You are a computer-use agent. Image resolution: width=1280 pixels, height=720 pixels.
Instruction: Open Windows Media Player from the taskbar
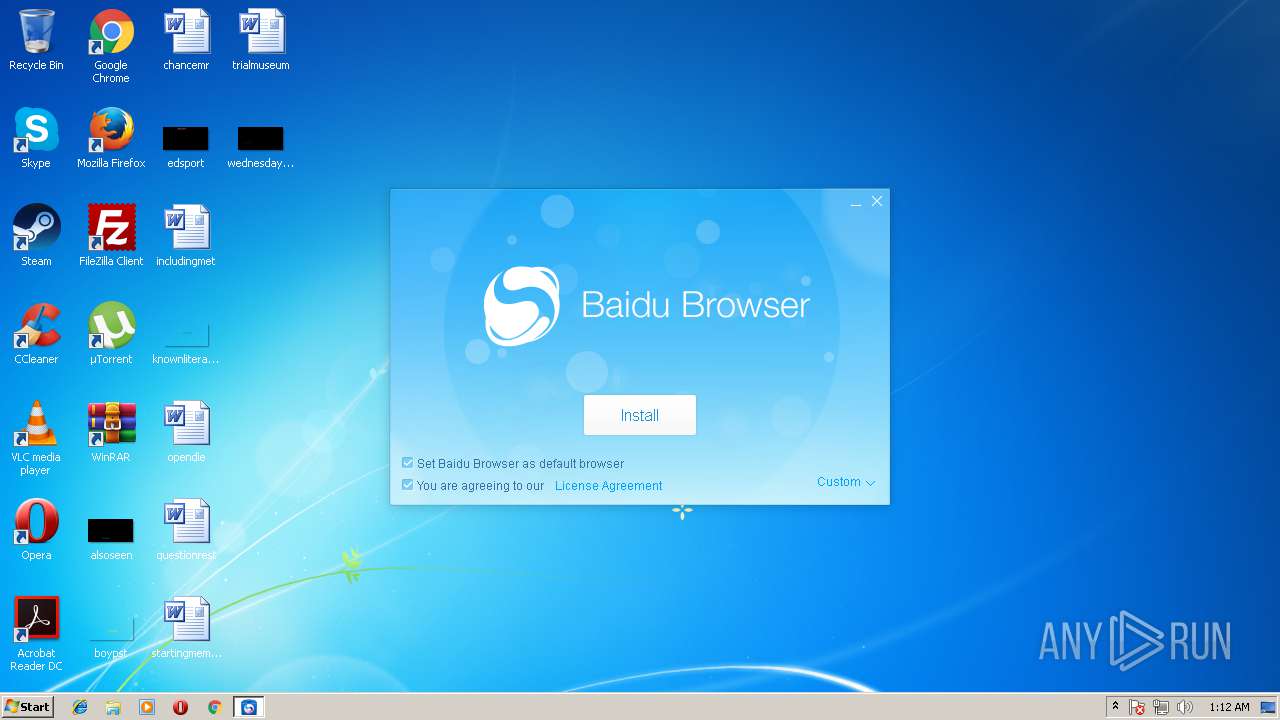tap(147, 707)
